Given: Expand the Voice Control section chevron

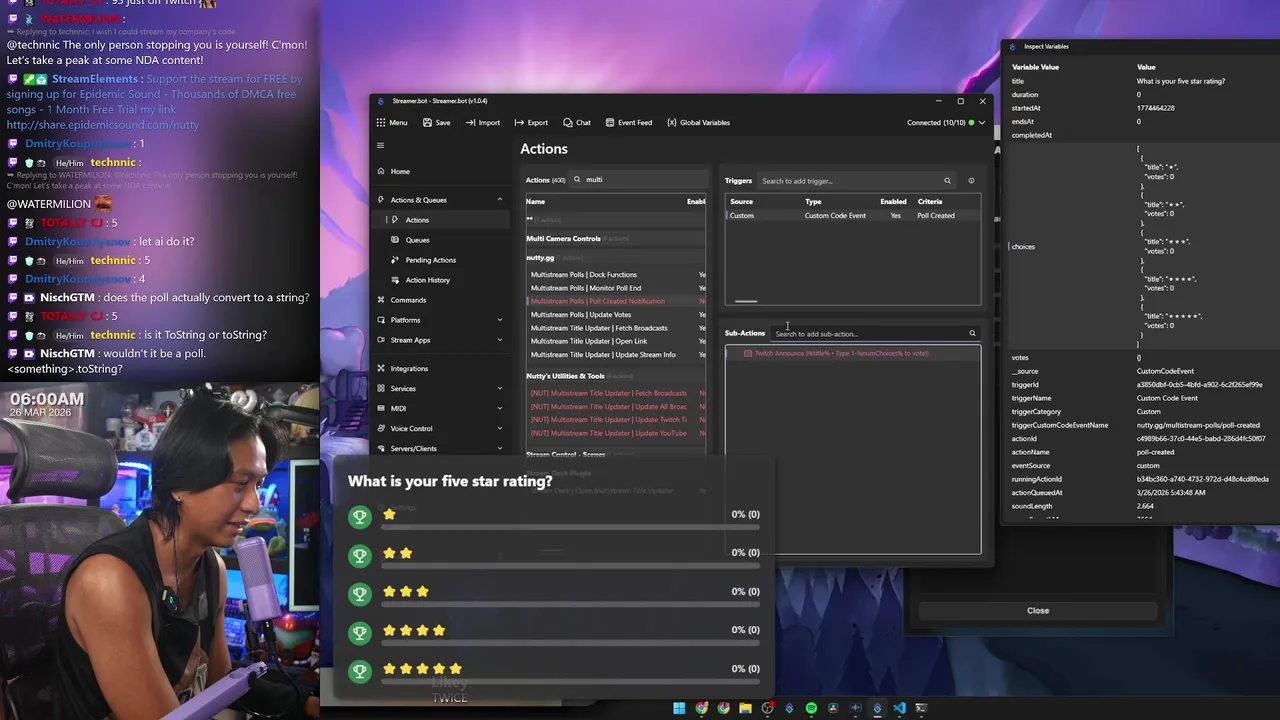Looking at the screenshot, I should [x=500, y=428].
